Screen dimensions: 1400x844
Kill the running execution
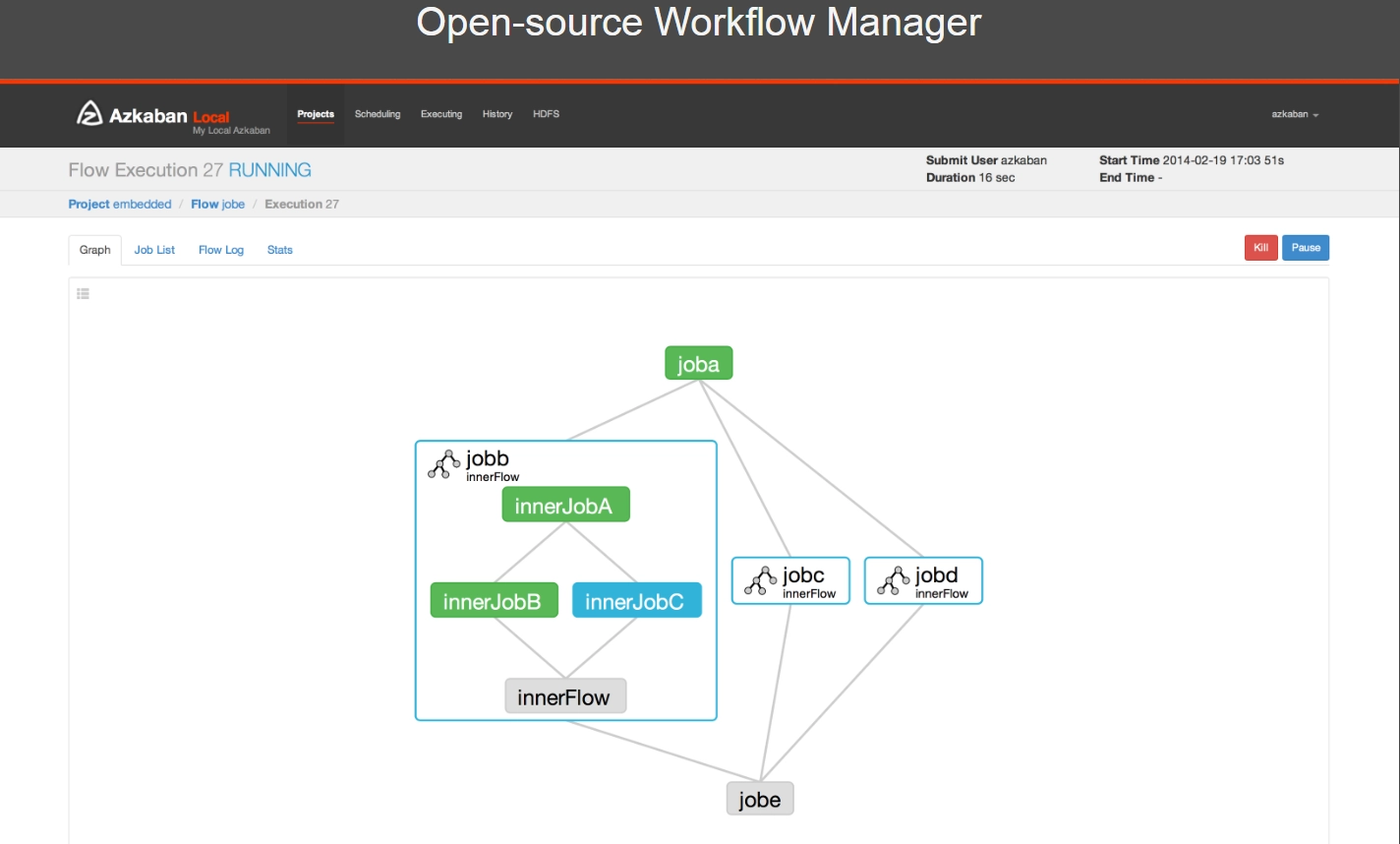[x=1260, y=248]
